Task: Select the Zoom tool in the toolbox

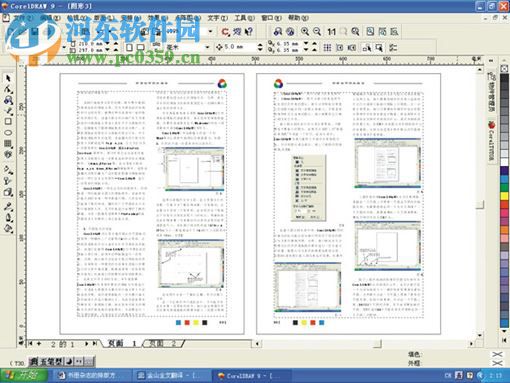Action: pyautogui.click(x=8, y=100)
